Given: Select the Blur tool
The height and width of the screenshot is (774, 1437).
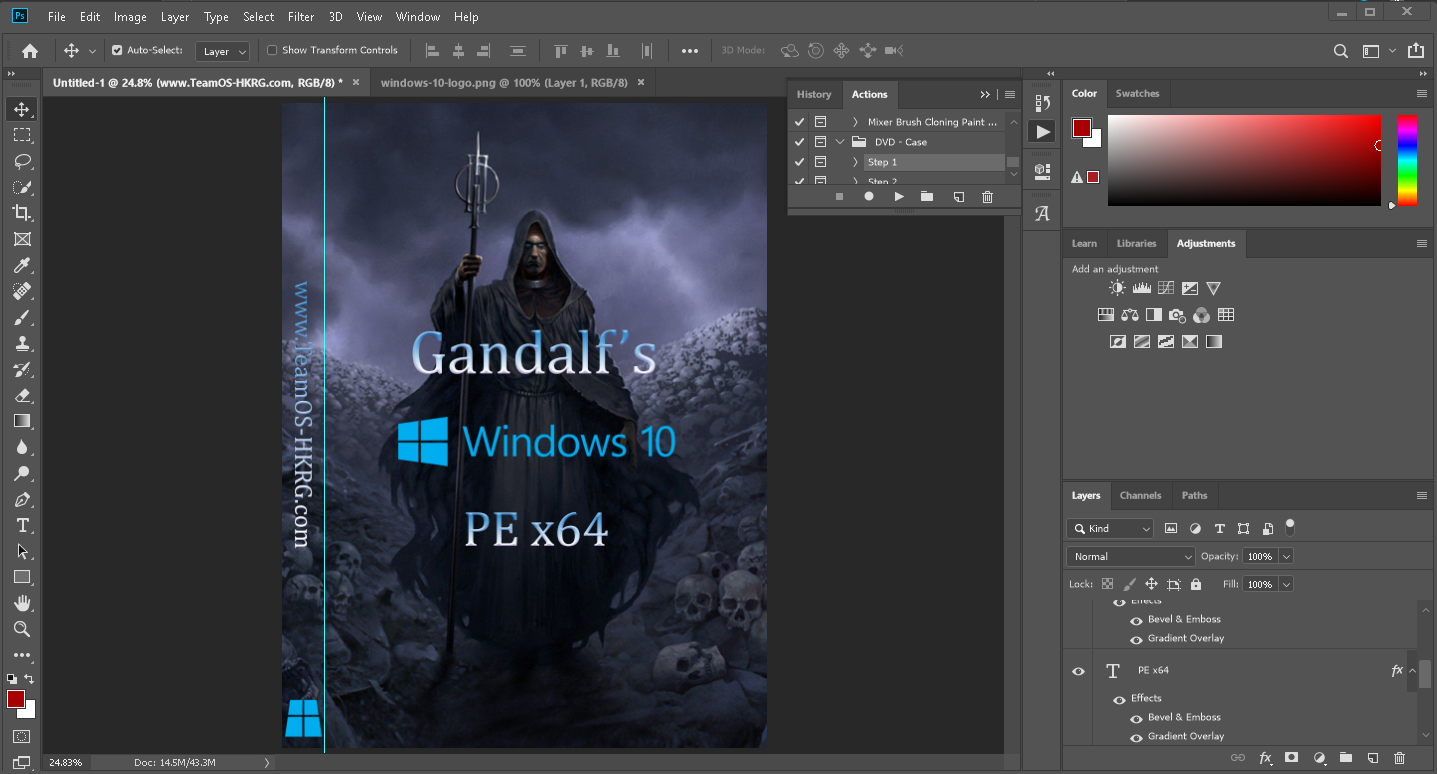Looking at the screenshot, I should click(22, 447).
